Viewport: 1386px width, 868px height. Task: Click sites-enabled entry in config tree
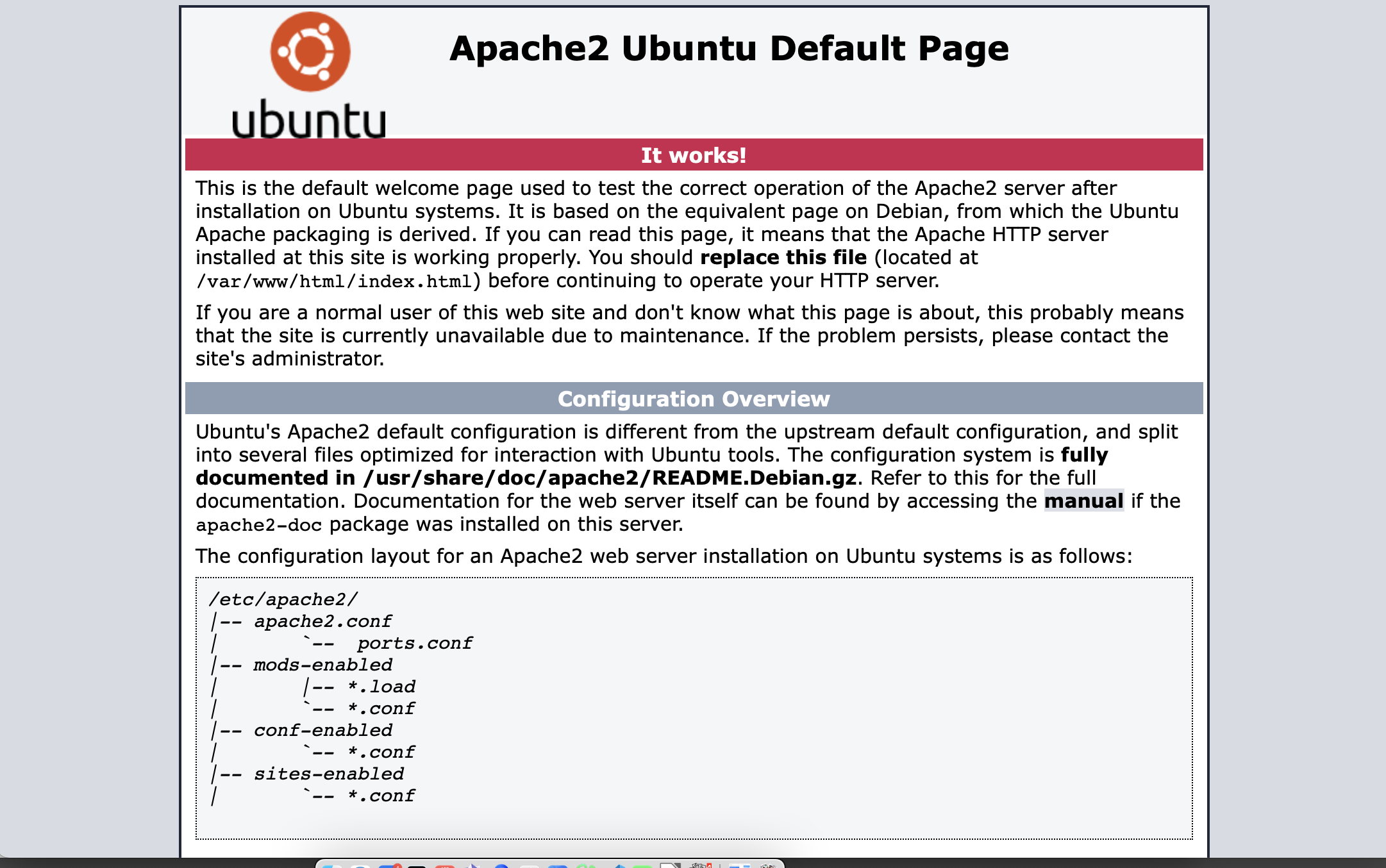tap(328, 774)
